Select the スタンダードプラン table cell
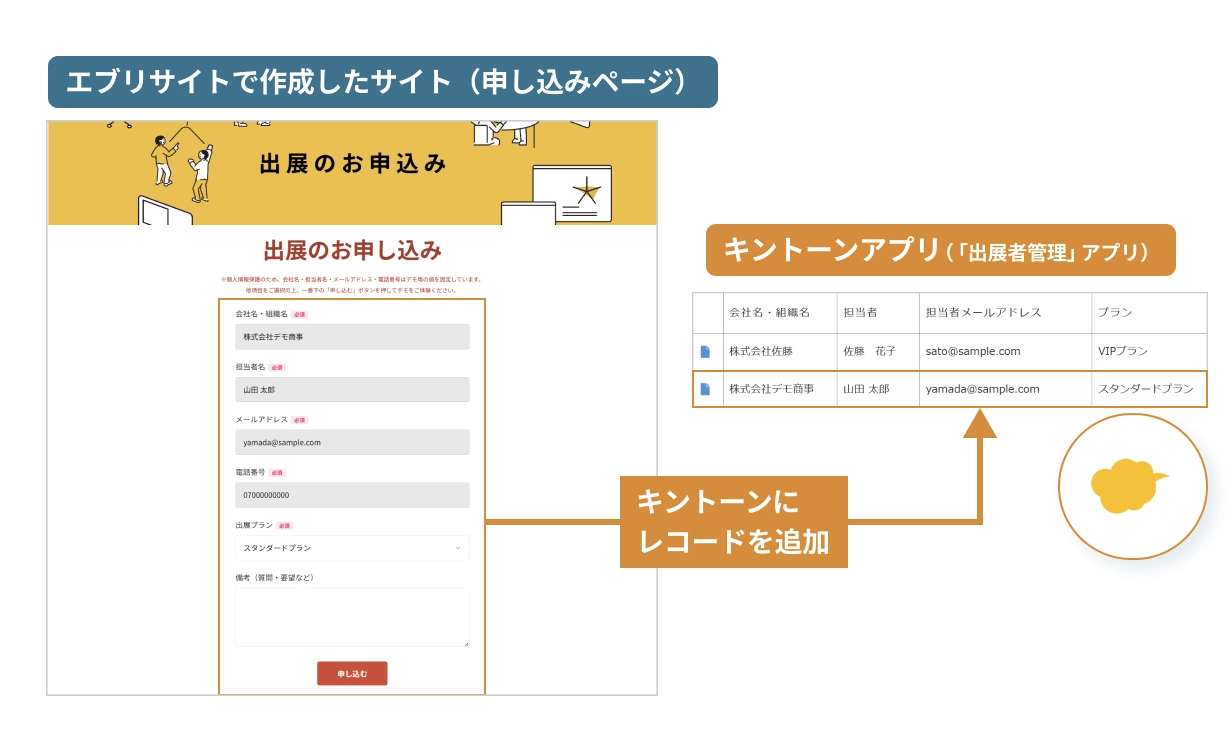 click(1149, 389)
